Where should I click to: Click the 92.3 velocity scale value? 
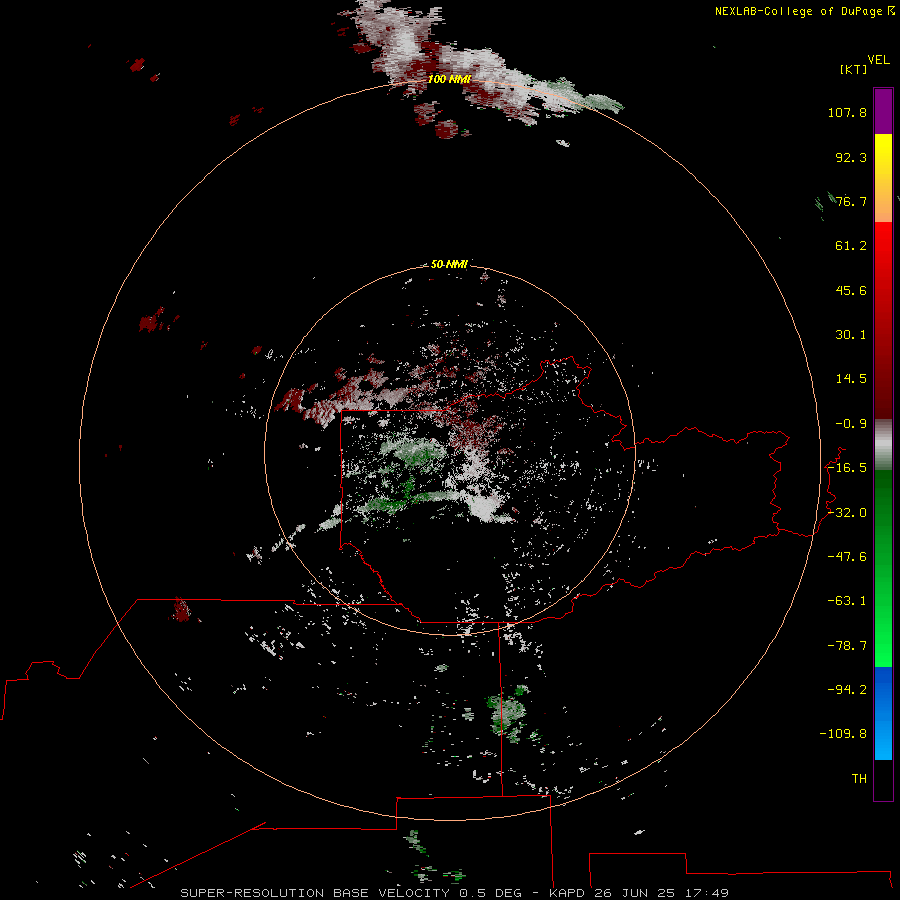tap(851, 157)
